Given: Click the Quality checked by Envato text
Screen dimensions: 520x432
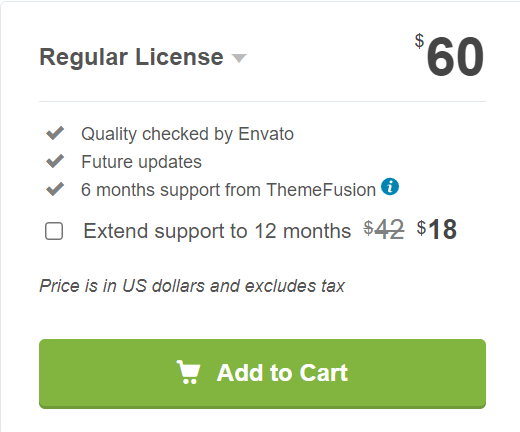Looking at the screenshot, I should pos(187,134).
